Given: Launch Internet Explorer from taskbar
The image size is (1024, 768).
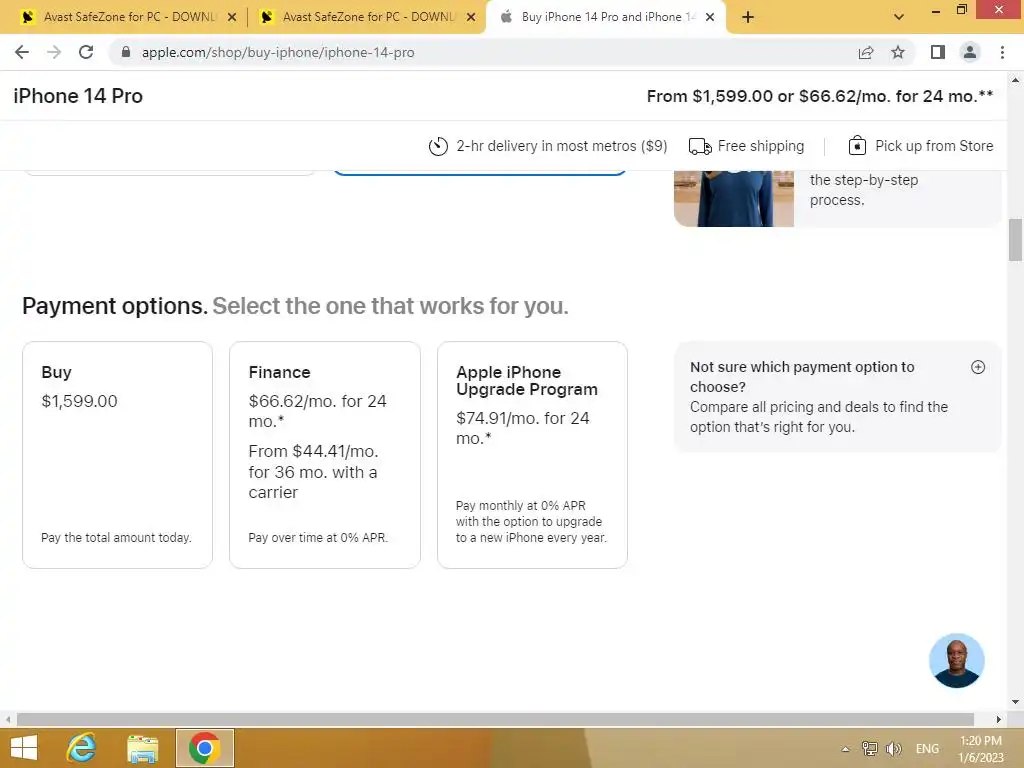Looking at the screenshot, I should (x=82, y=748).
